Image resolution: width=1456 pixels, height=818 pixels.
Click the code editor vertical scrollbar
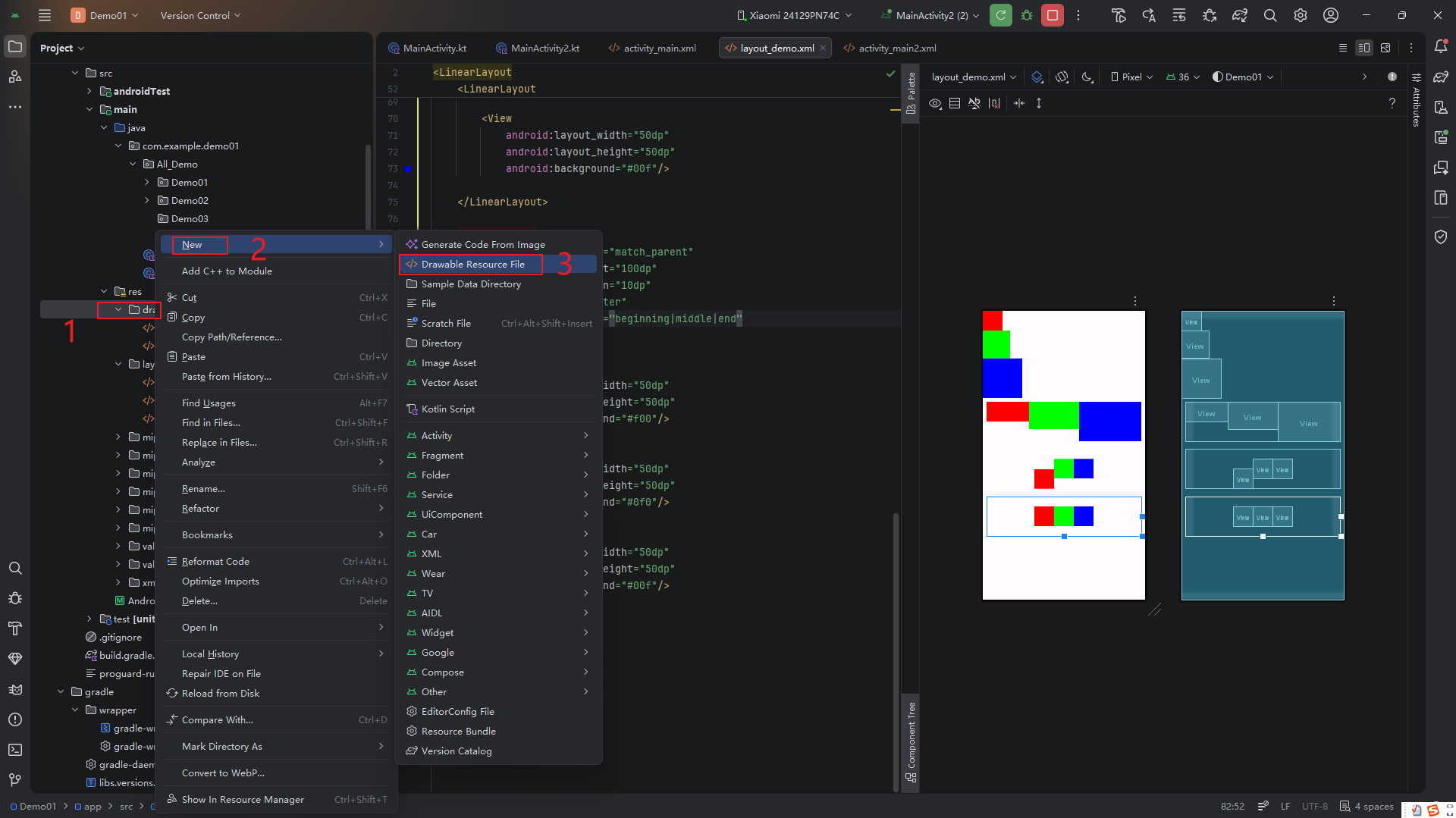click(896, 652)
